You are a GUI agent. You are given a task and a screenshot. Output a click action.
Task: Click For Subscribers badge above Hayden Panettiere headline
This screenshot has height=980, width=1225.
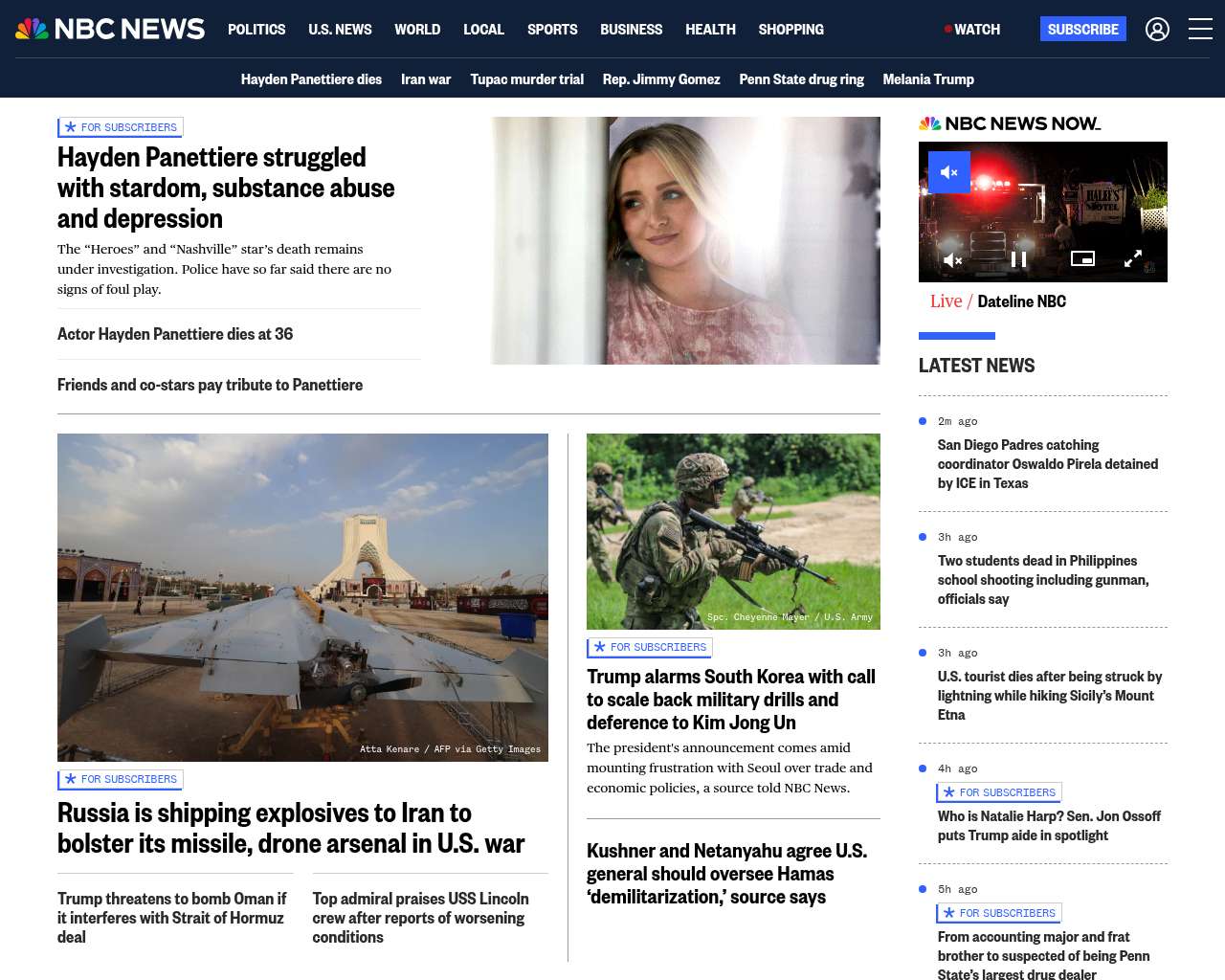pyautogui.click(x=121, y=127)
